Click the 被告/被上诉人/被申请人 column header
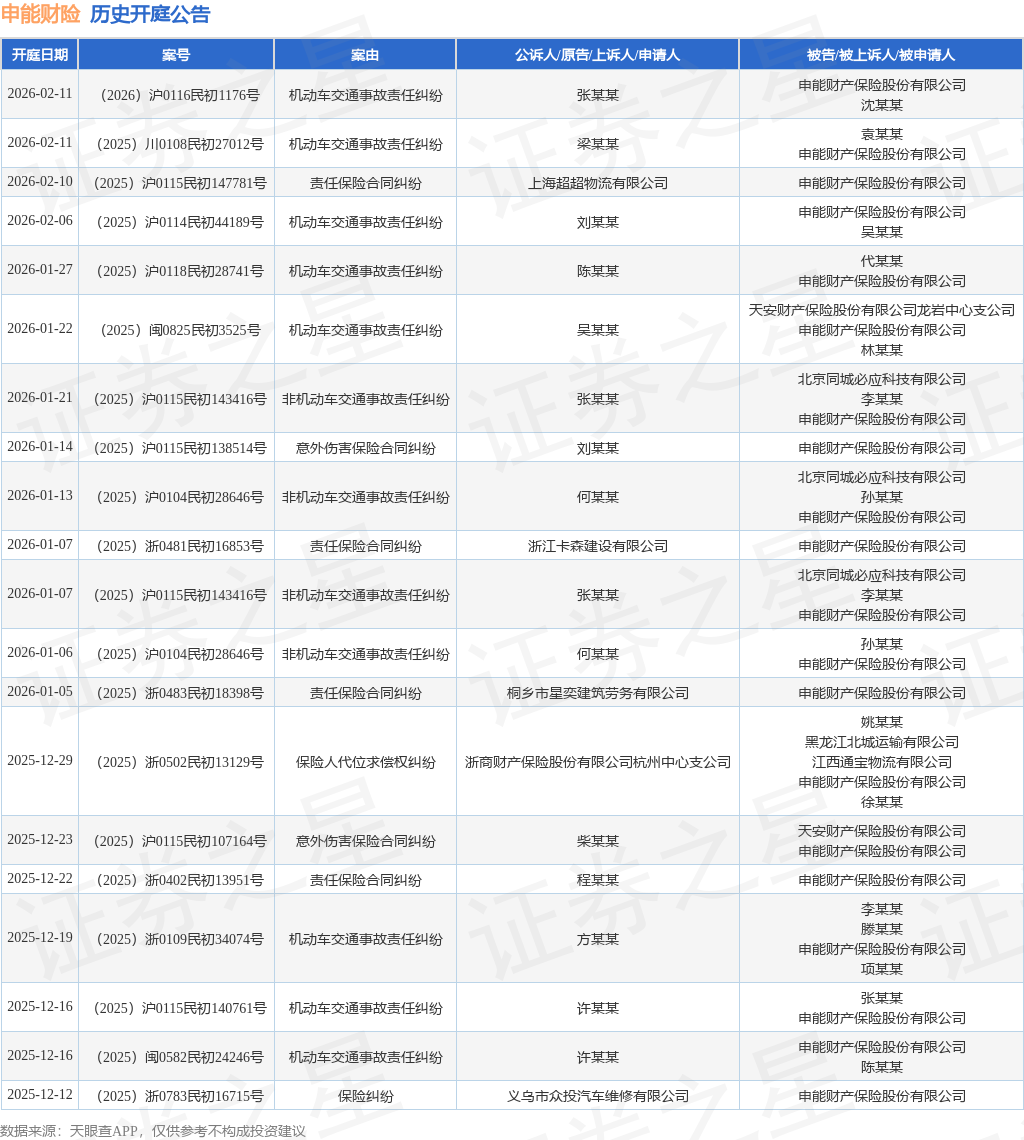Viewport: 1024px width, 1140px height. click(881, 55)
